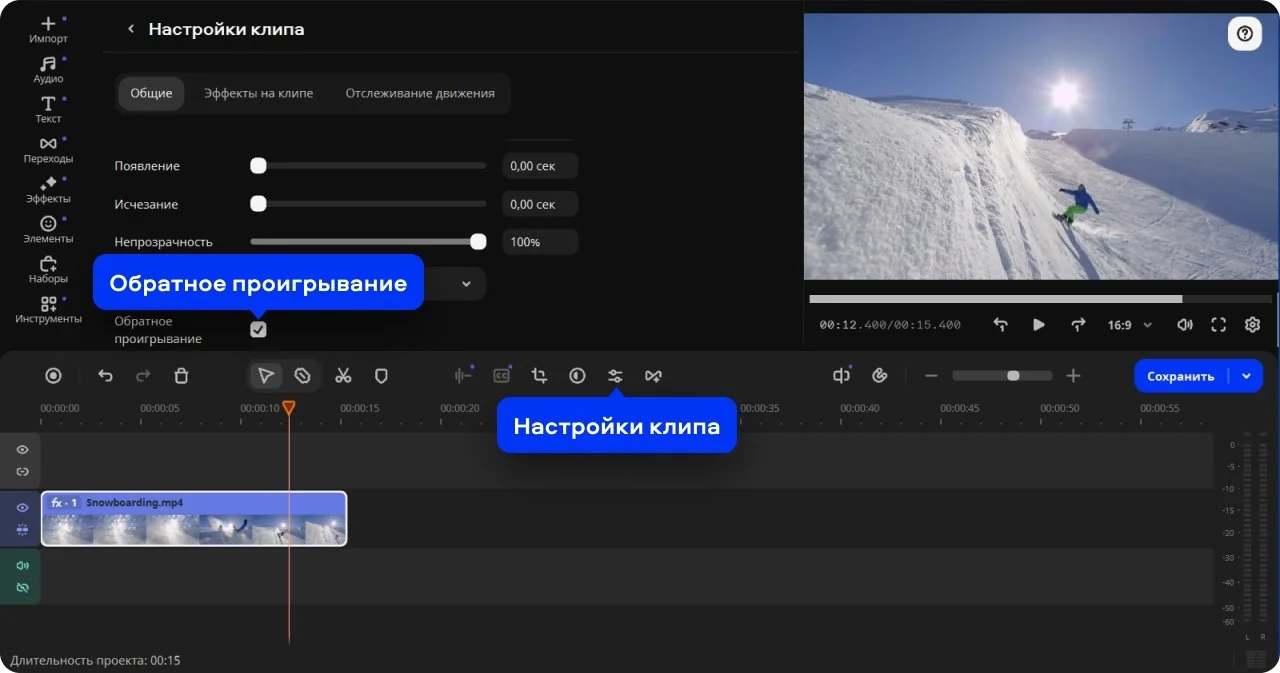The height and width of the screenshot is (673, 1280).
Task: Hide the top video track with eye icon
Action: (x=22, y=450)
